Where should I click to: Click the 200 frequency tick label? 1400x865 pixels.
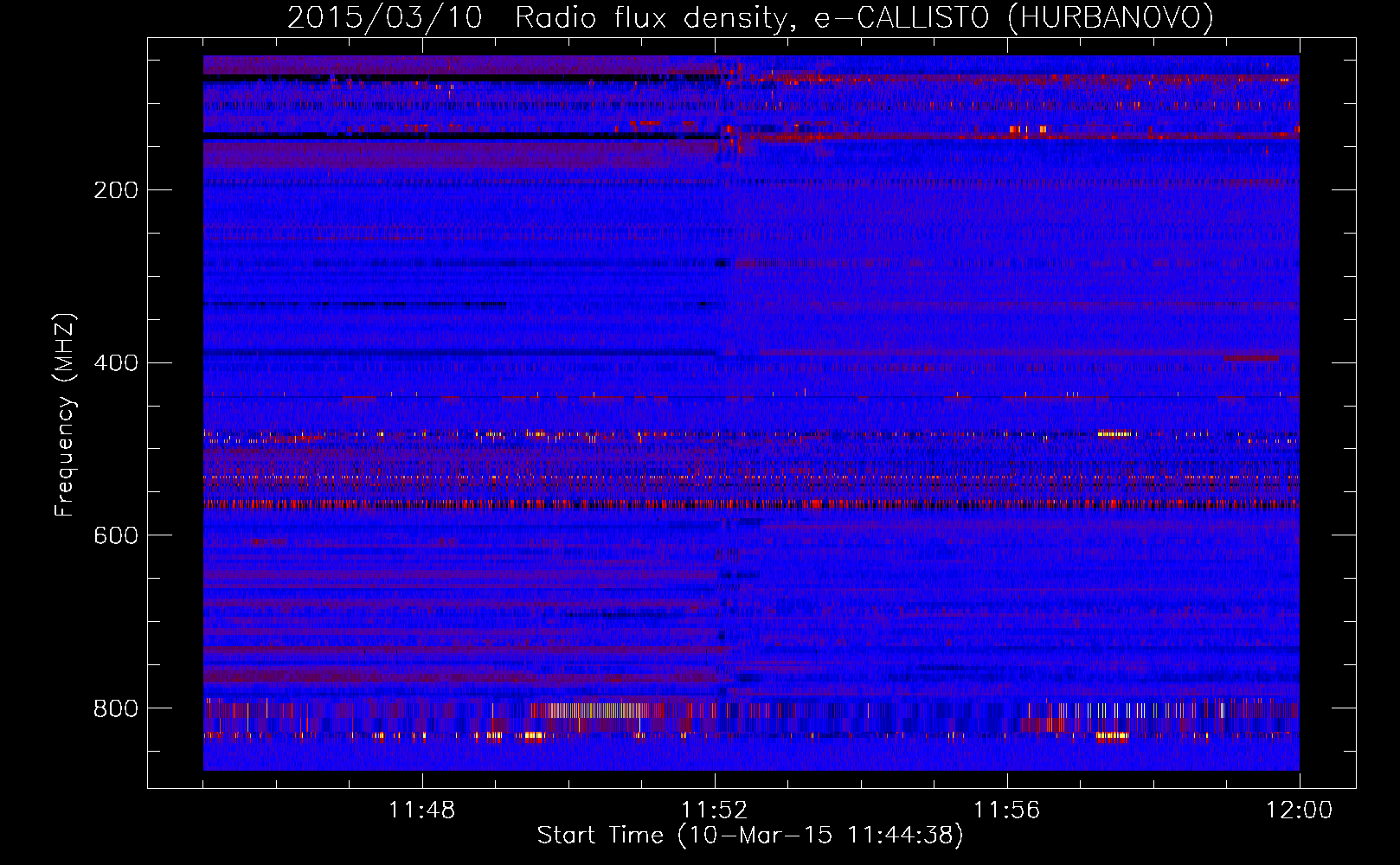click(116, 190)
